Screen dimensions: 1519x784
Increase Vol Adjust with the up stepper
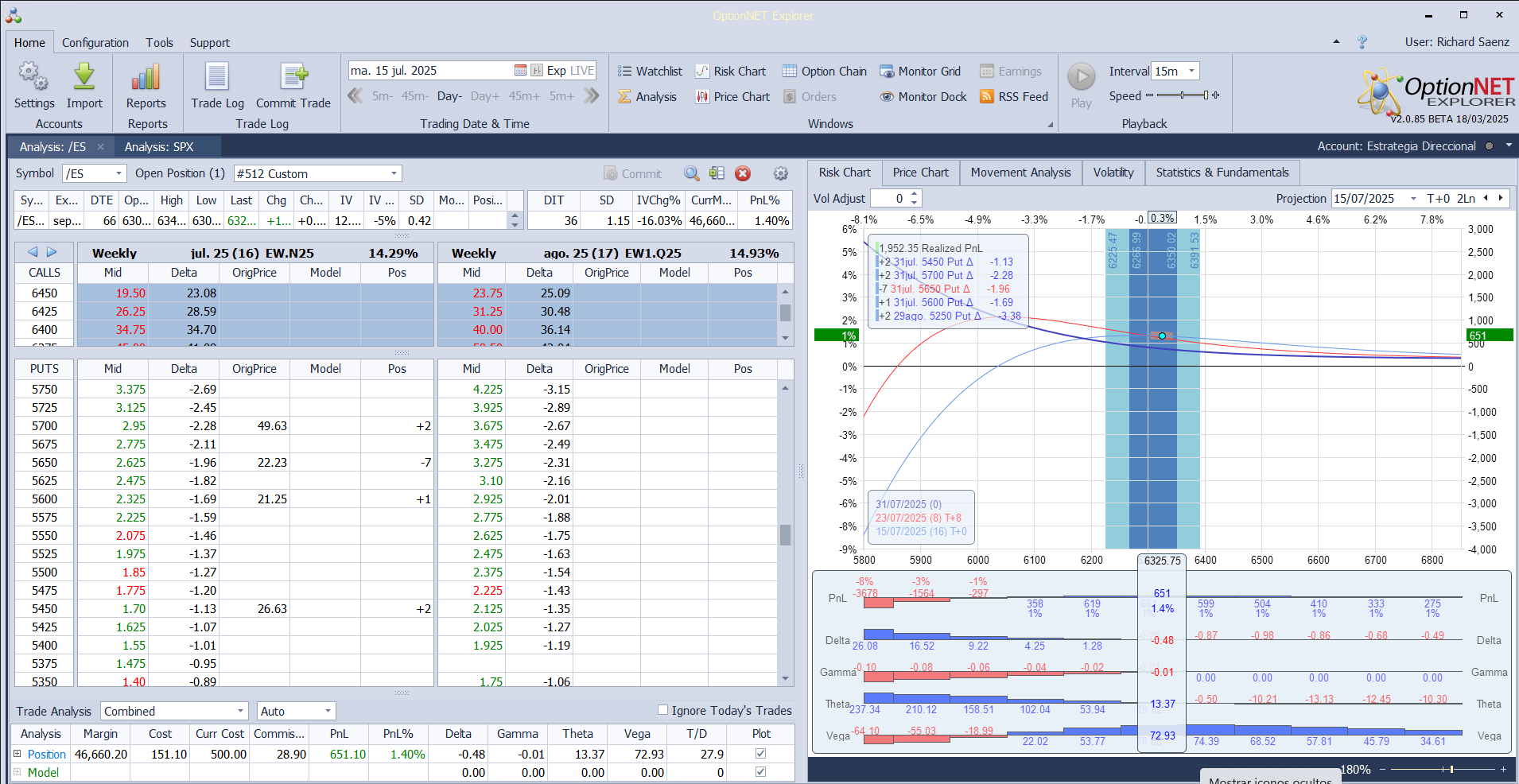(915, 194)
